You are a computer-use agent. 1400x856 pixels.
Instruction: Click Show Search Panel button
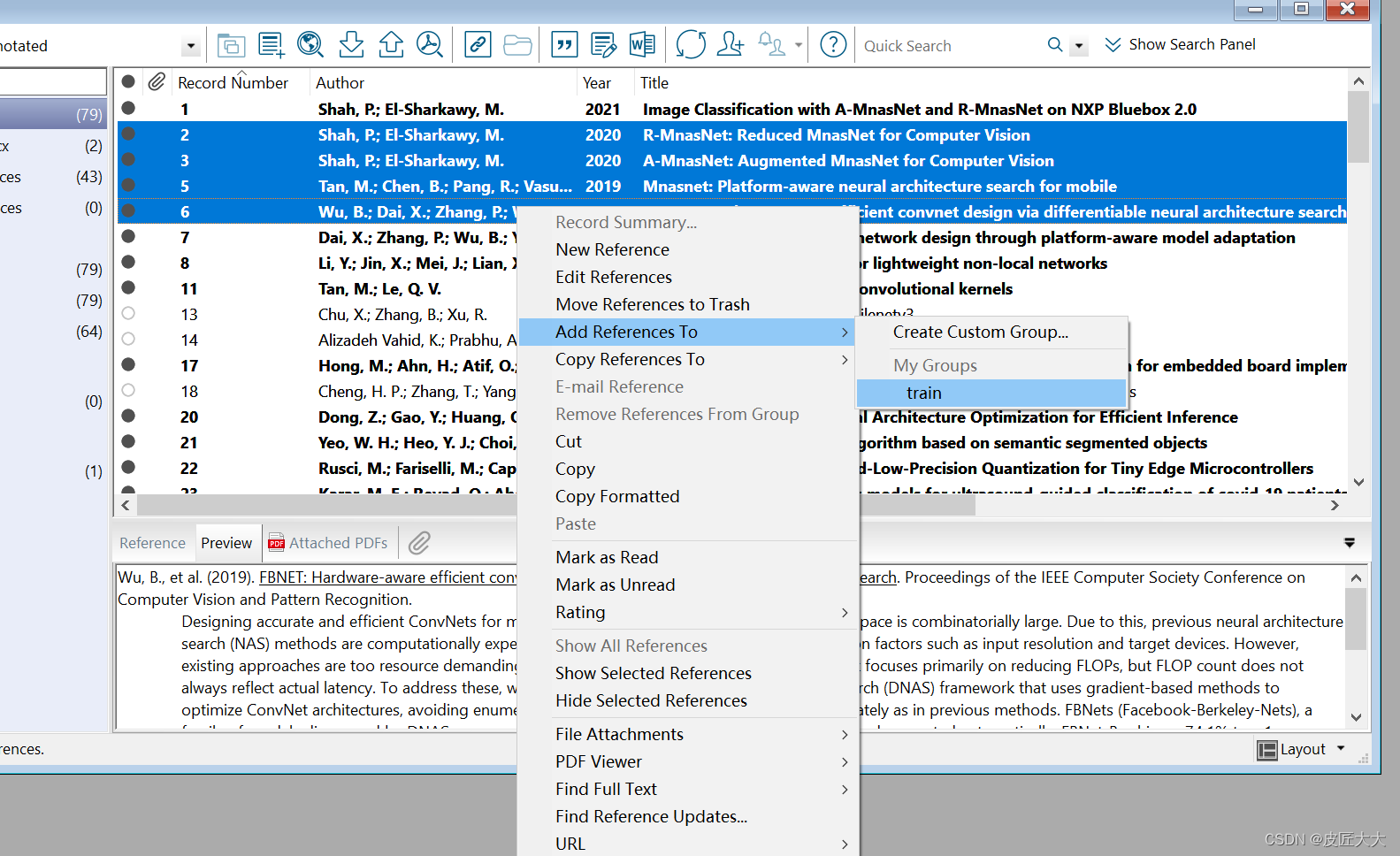pyautogui.click(x=1181, y=44)
